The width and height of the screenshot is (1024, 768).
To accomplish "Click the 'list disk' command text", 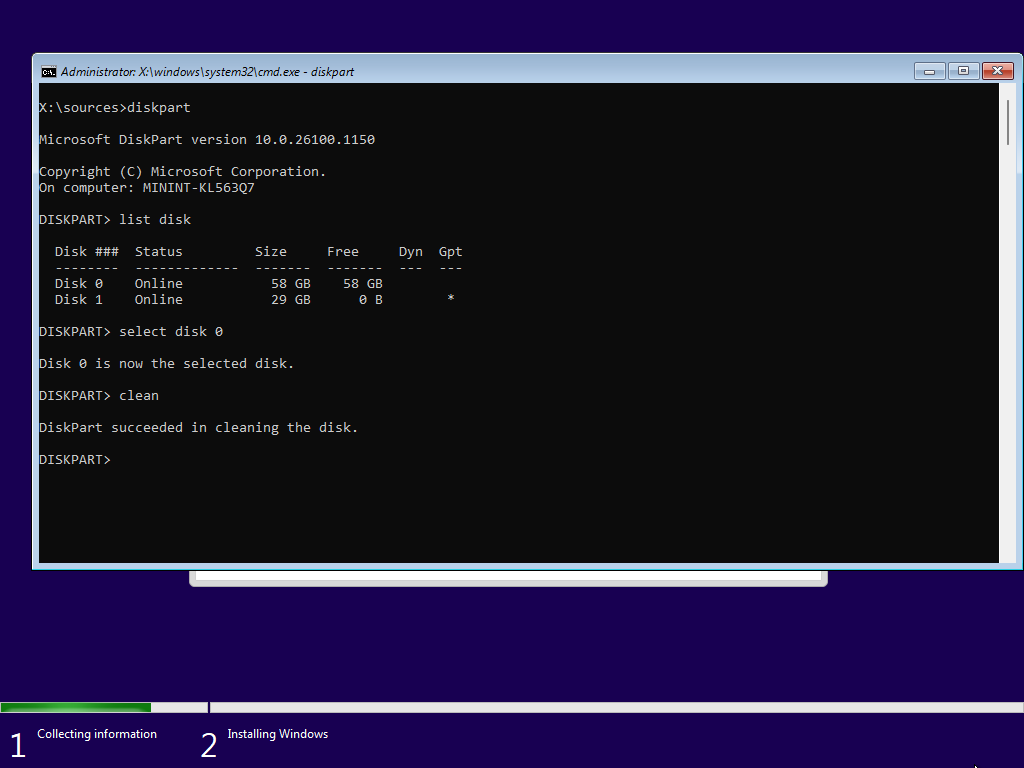I will click(155, 219).
